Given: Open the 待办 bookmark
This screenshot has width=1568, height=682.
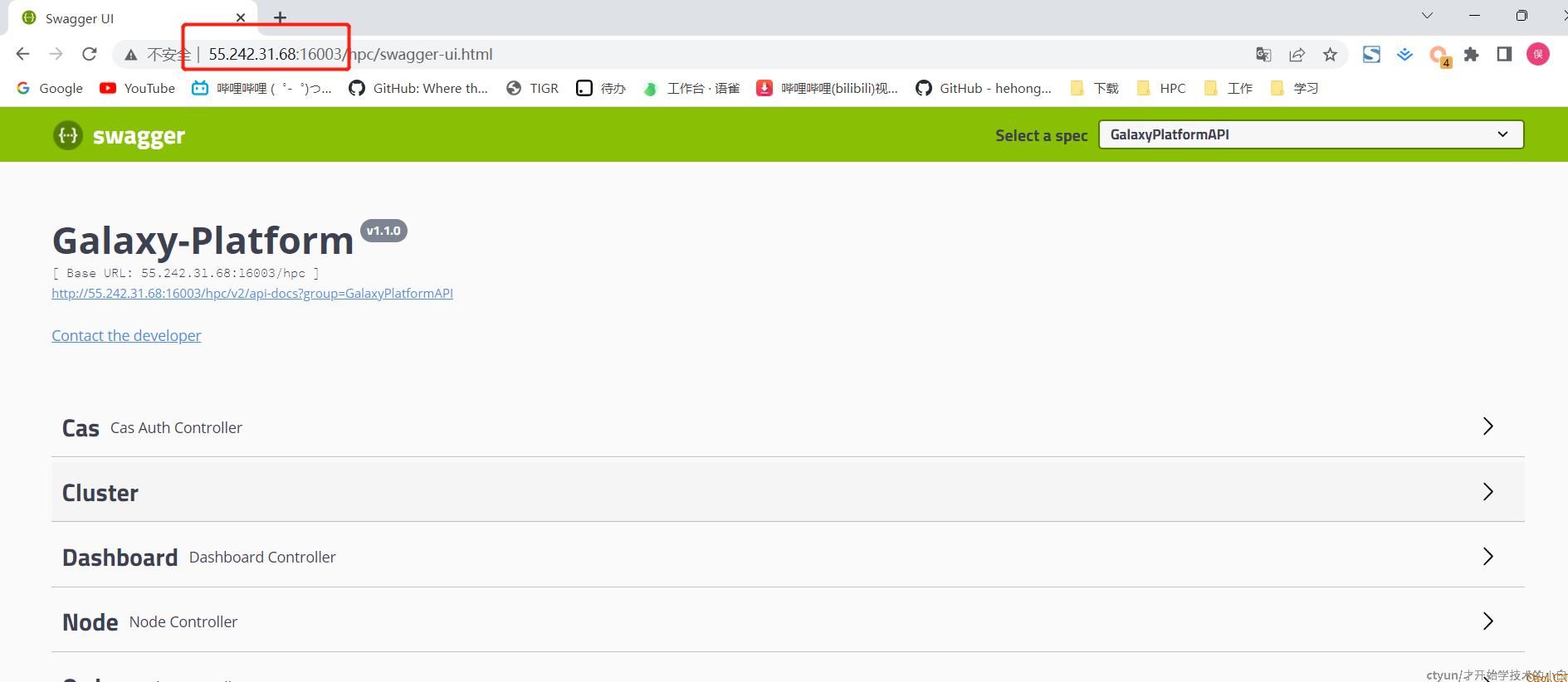Looking at the screenshot, I should (x=601, y=88).
